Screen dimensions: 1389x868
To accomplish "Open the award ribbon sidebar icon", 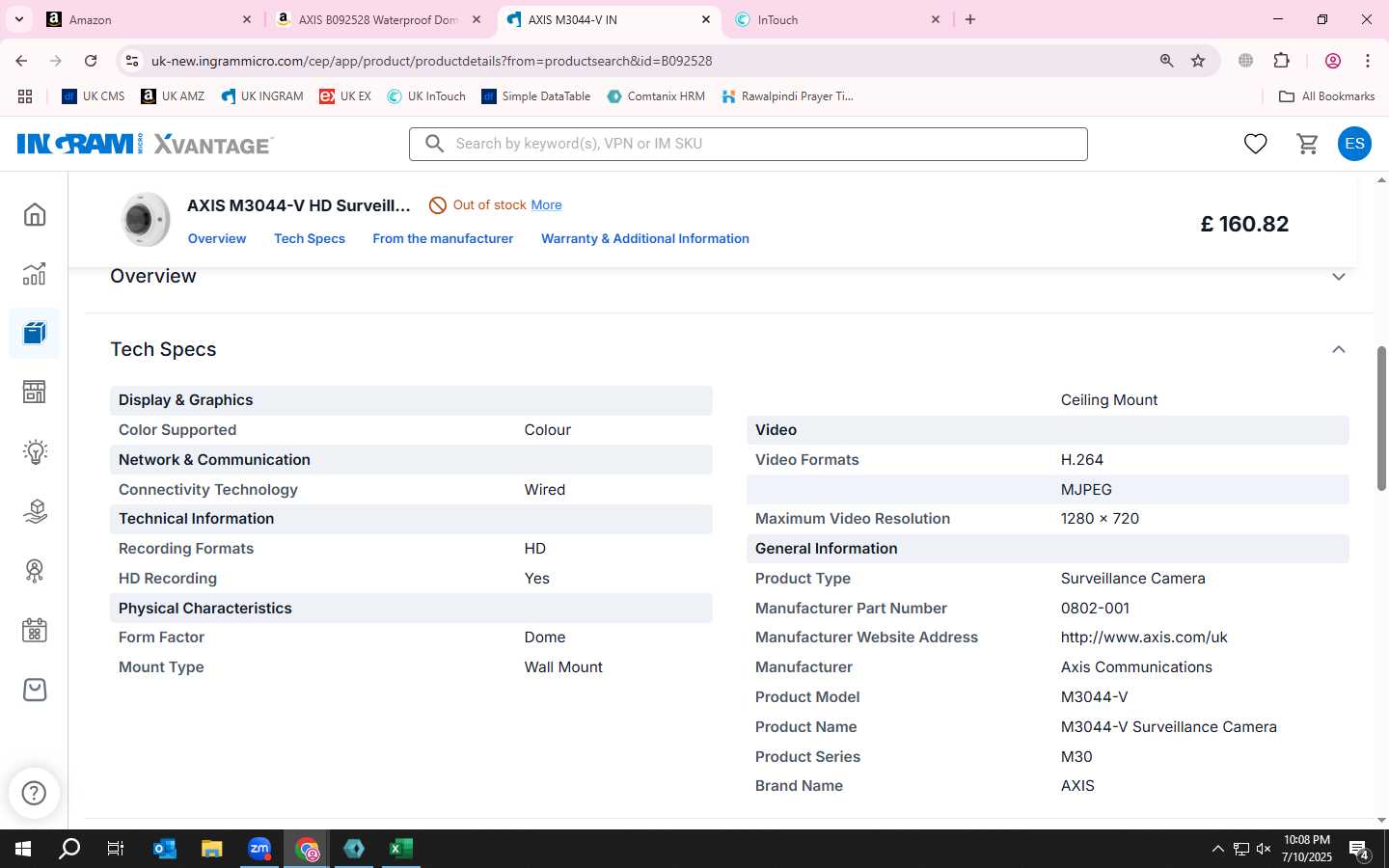I will tap(35, 571).
